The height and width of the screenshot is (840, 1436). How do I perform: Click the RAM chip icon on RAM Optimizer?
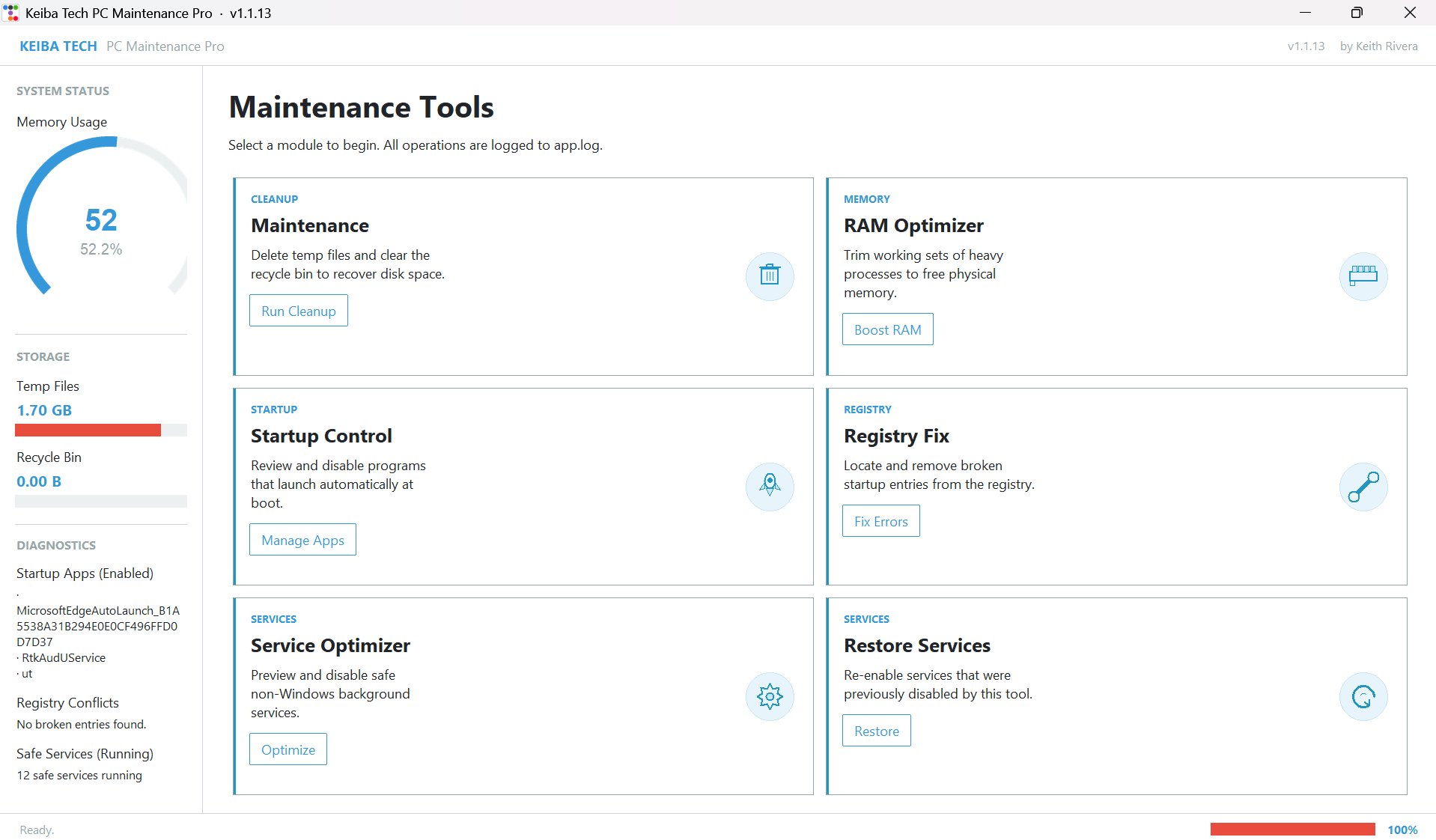click(x=1363, y=276)
